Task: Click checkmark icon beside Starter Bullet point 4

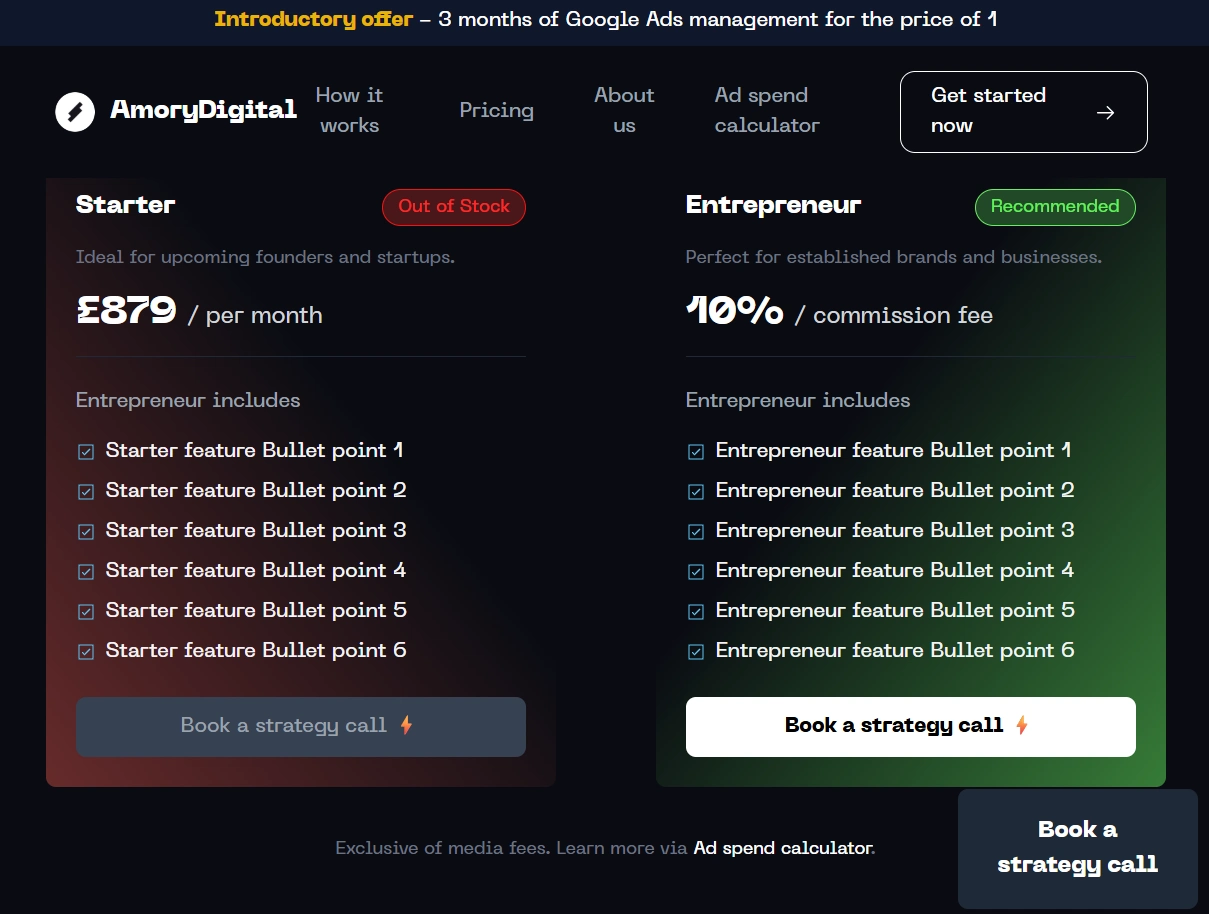Action: click(x=86, y=572)
